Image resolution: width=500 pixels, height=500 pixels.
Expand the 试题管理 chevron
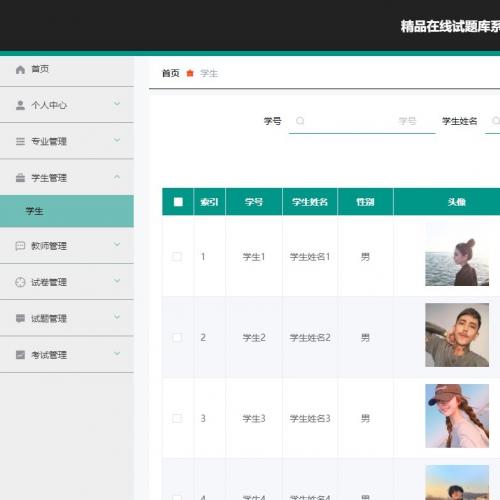(x=117, y=317)
